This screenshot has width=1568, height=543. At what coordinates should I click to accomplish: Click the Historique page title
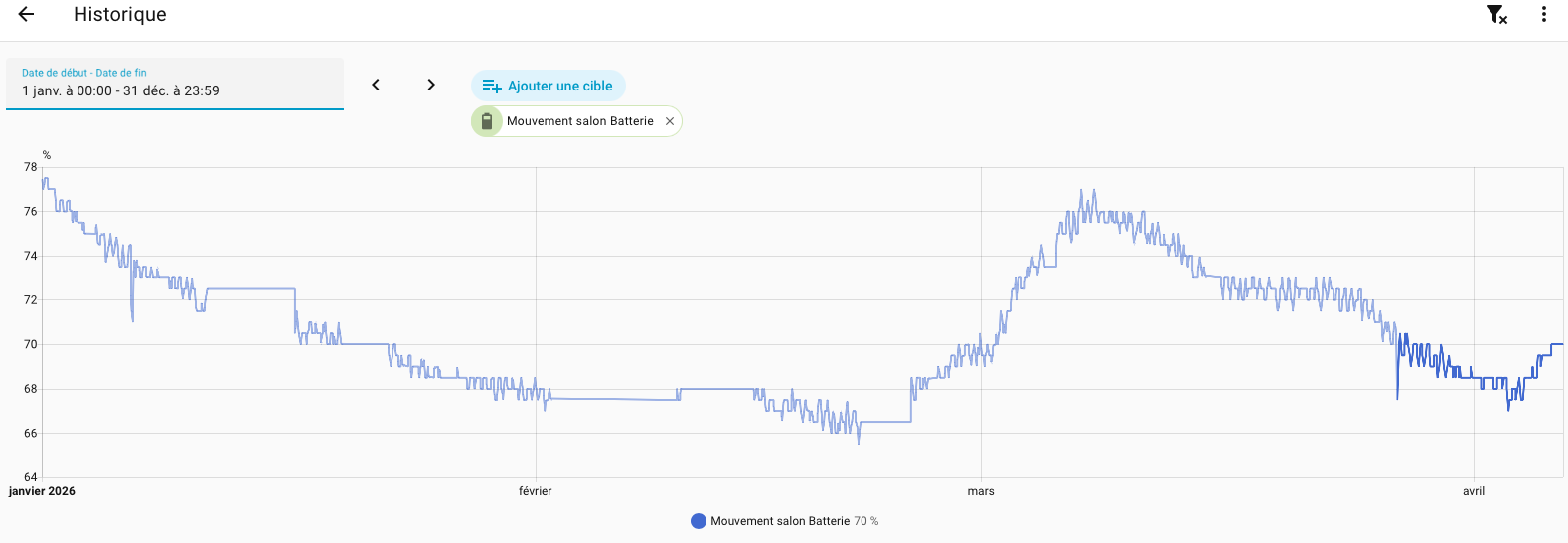coord(120,14)
